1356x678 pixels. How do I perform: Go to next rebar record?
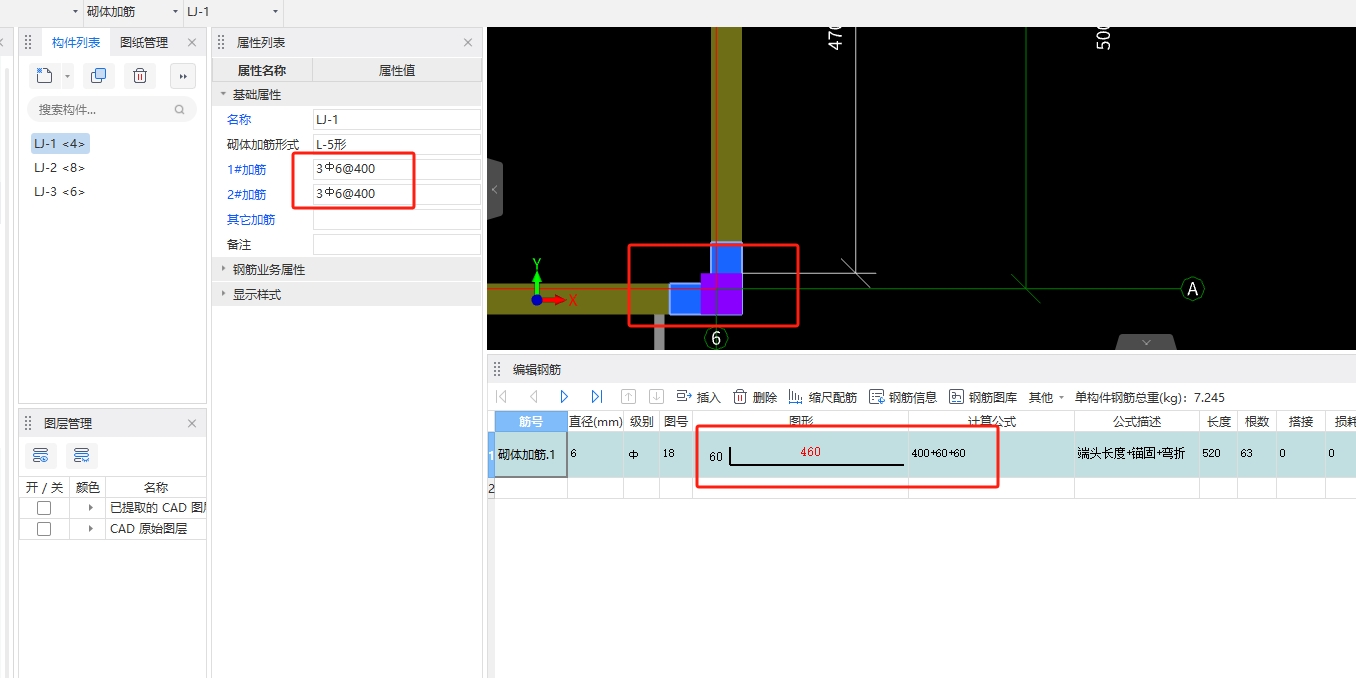[x=565, y=397]
